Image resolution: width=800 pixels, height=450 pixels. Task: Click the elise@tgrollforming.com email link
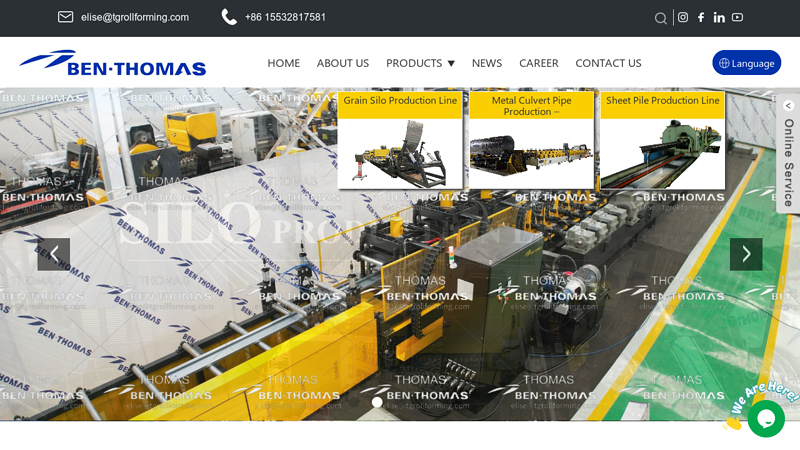coord(135,17)
